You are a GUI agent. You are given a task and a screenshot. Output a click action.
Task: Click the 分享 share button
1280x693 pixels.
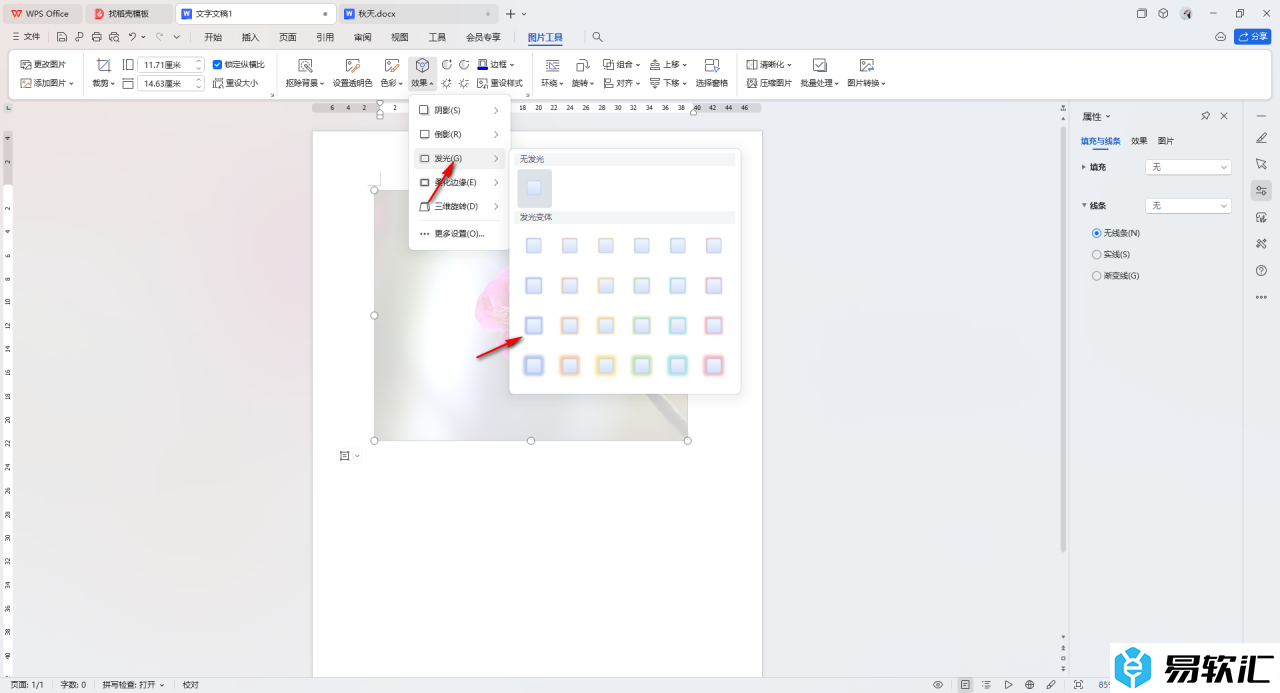[x=1252, y=37]
